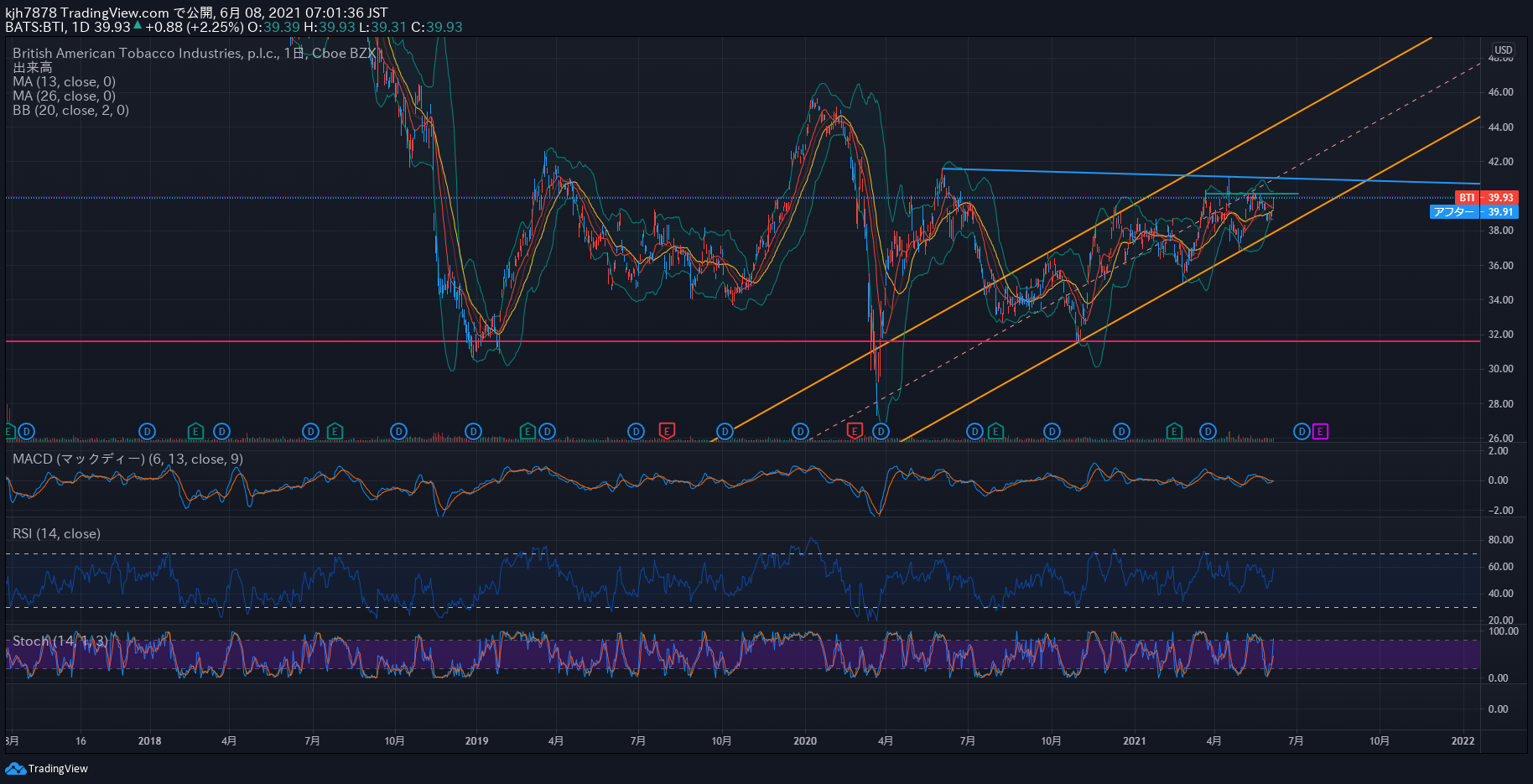Click the RSI (14, close) legend
Viewport: 1533px width, 784px height.
57,534
